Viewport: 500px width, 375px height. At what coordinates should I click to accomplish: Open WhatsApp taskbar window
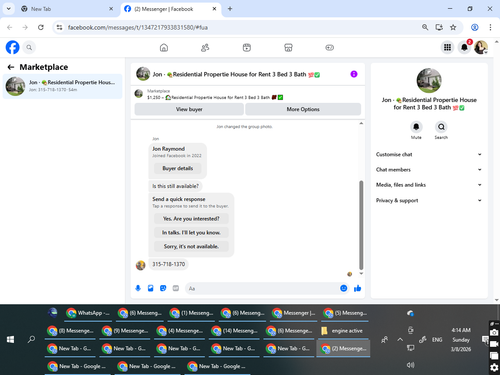[88, 313]
